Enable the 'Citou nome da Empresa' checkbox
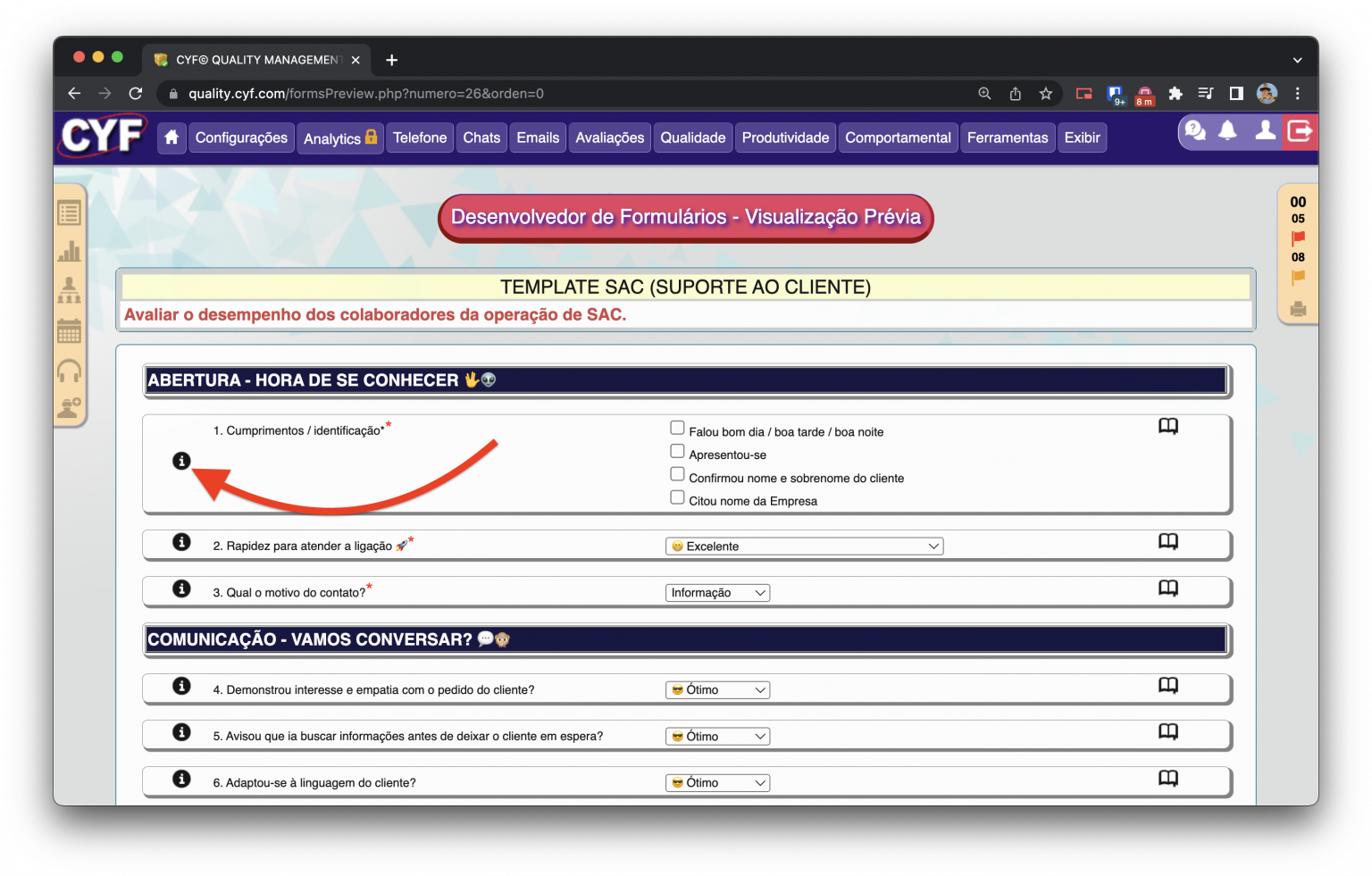The image size is (1372, 876). (677, 496)
